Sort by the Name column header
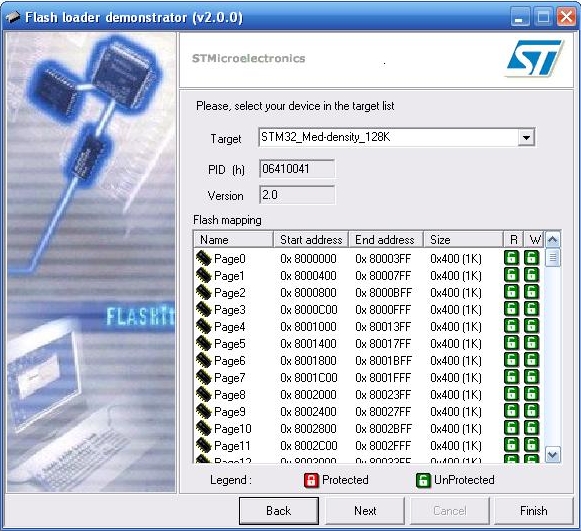Viewport: 581px width, 531px height. pyautogui.click(x=233, y=240)
